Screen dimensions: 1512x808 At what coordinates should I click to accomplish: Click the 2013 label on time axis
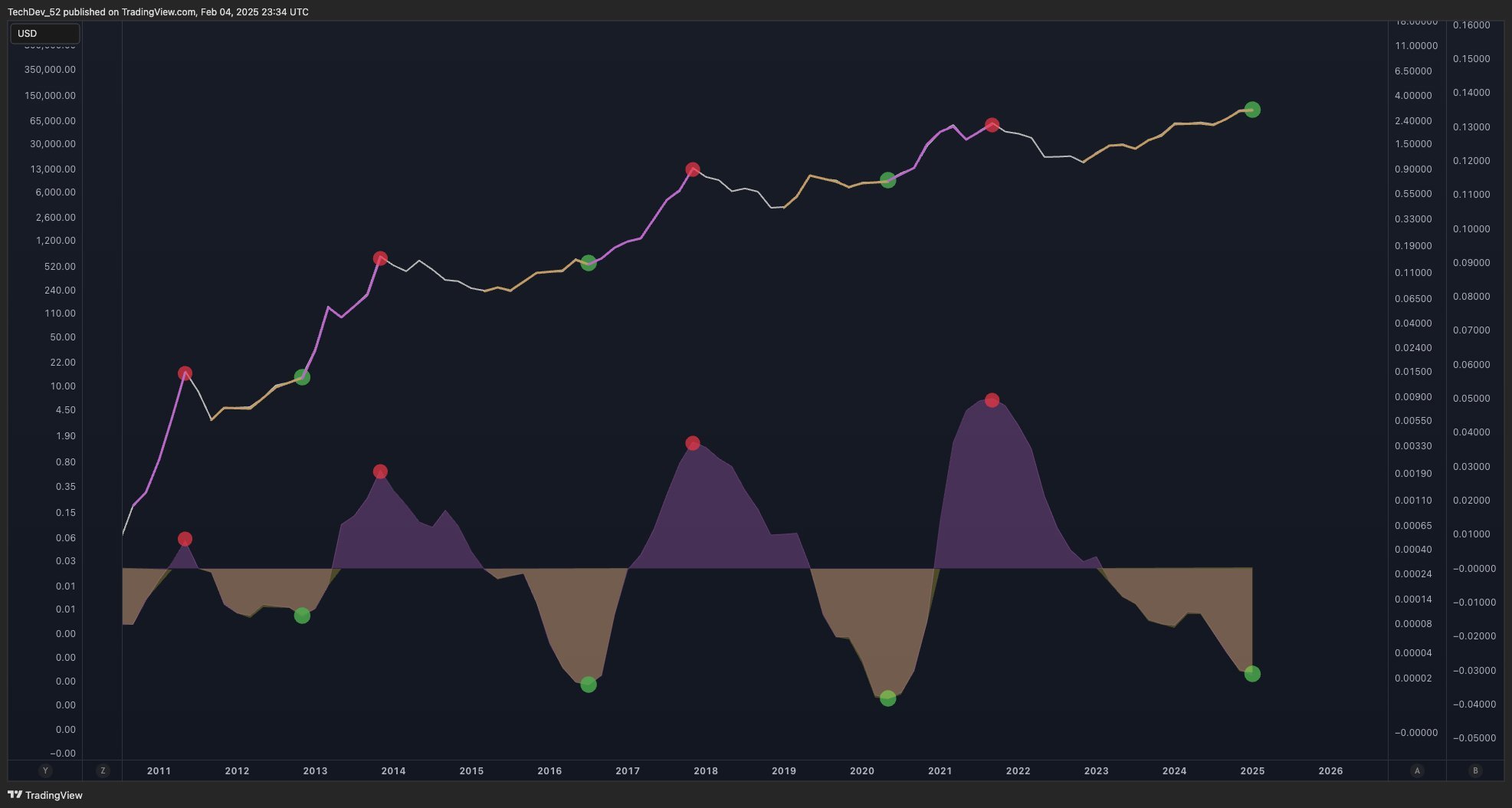[x=315, y=771]
